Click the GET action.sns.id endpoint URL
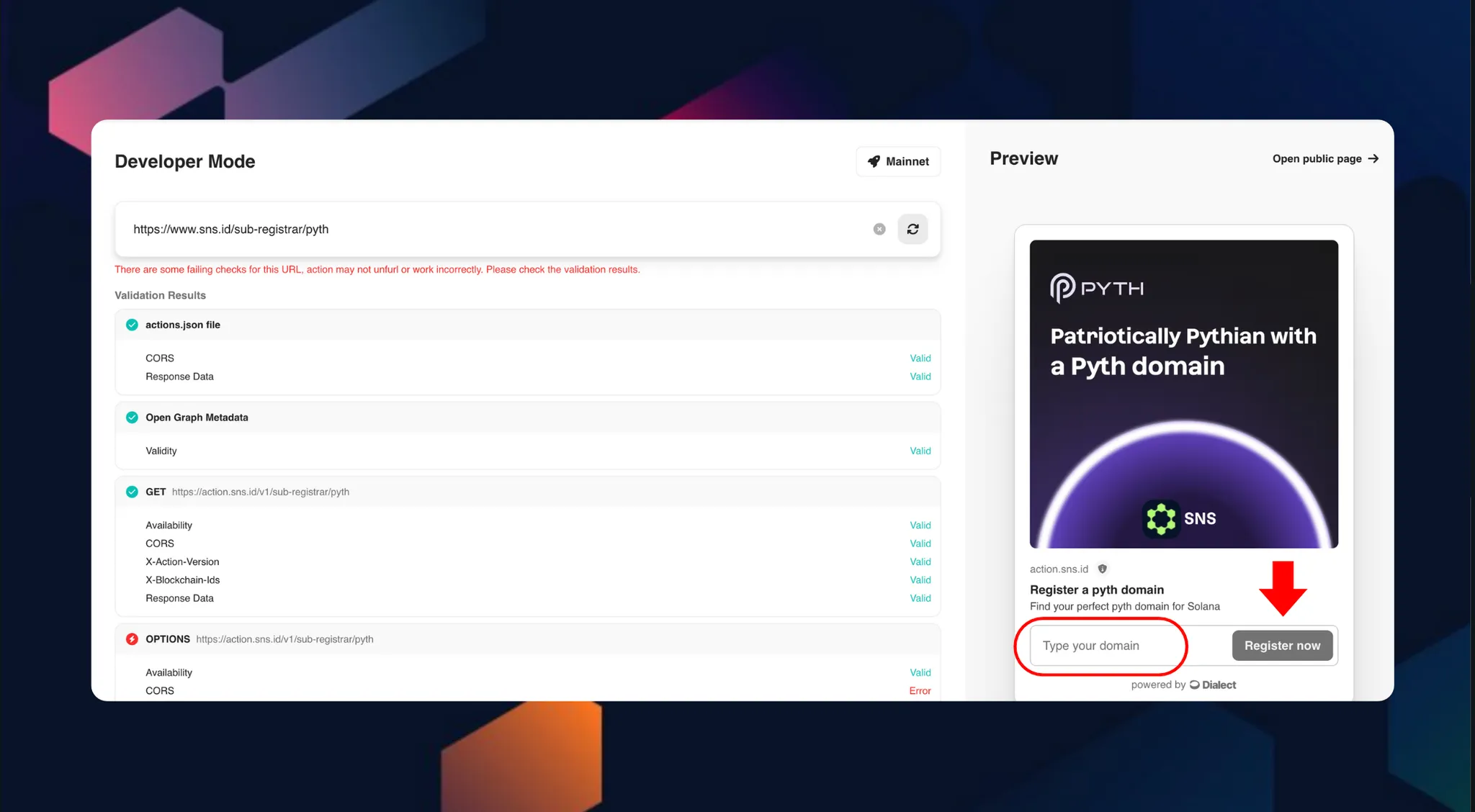The height and width of the screenshot is (812, 1475). coord(260,492)
